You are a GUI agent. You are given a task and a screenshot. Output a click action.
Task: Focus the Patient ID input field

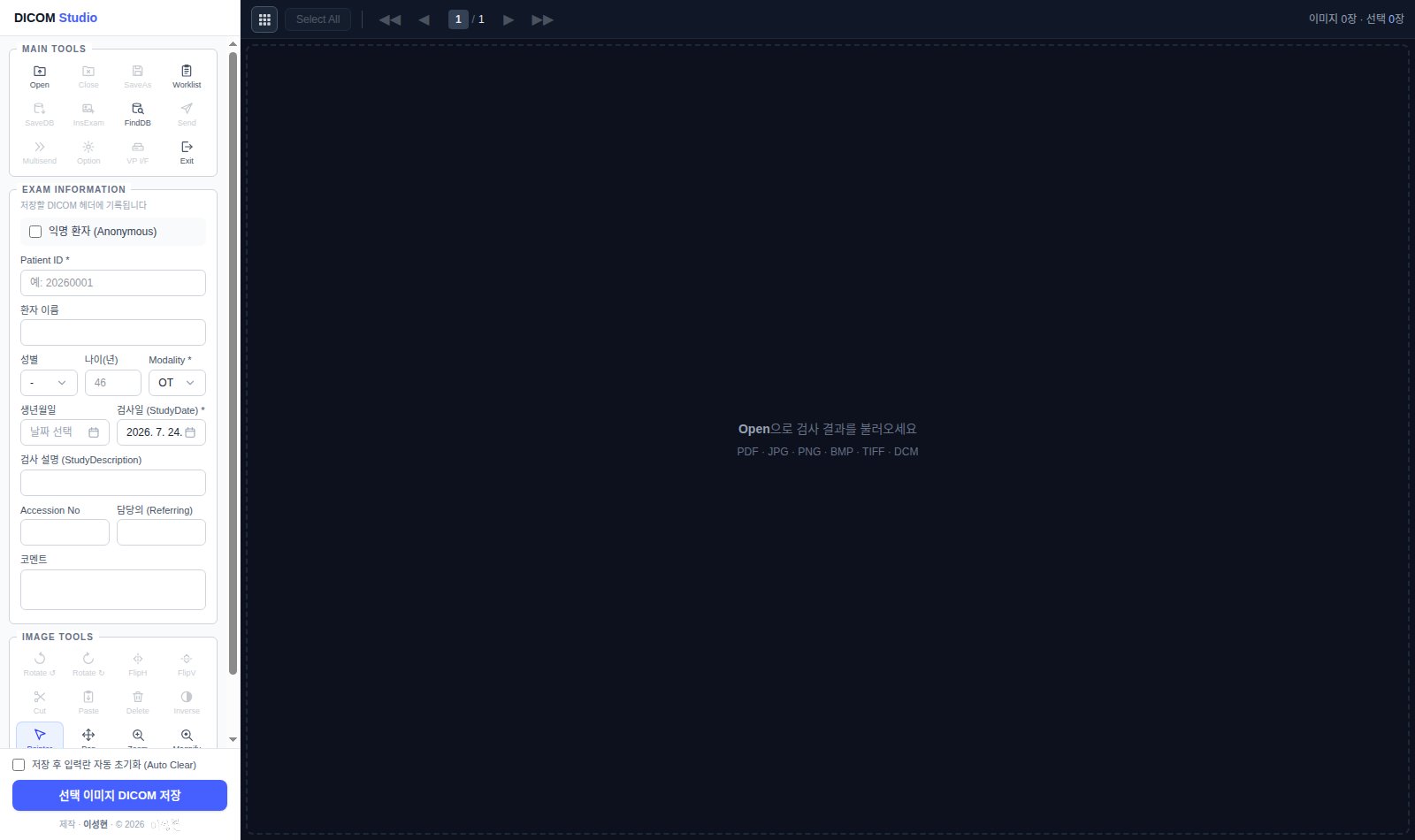(x=113, y=283)
